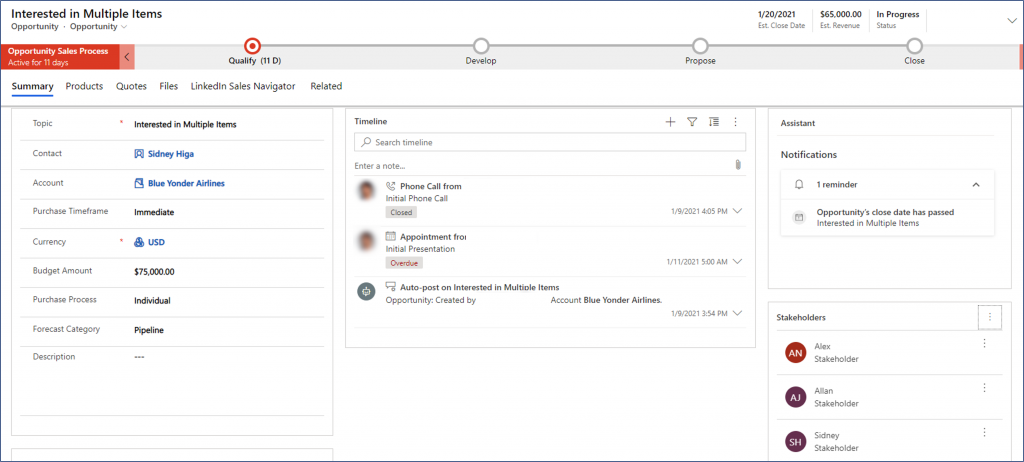Click the reminder bell icon
The height and width of the screenshot is (462, 1024).
tap(799, 184)
